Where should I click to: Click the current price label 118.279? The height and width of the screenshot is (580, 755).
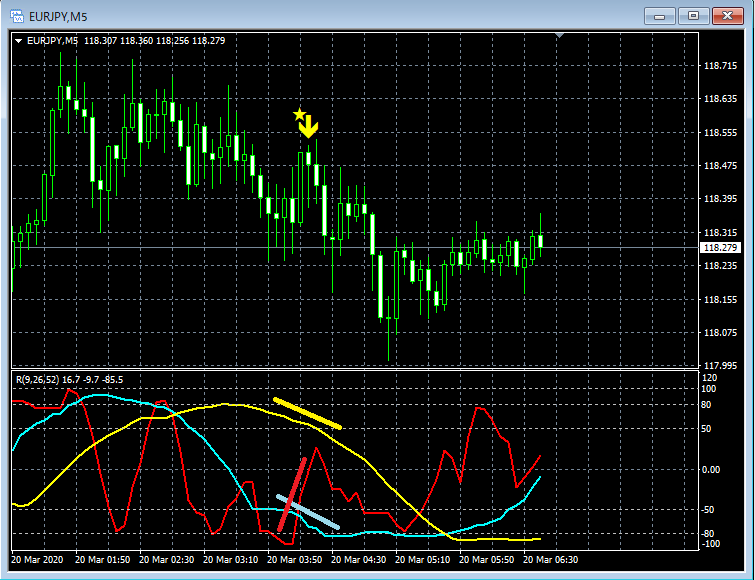[x=720, y=247]
